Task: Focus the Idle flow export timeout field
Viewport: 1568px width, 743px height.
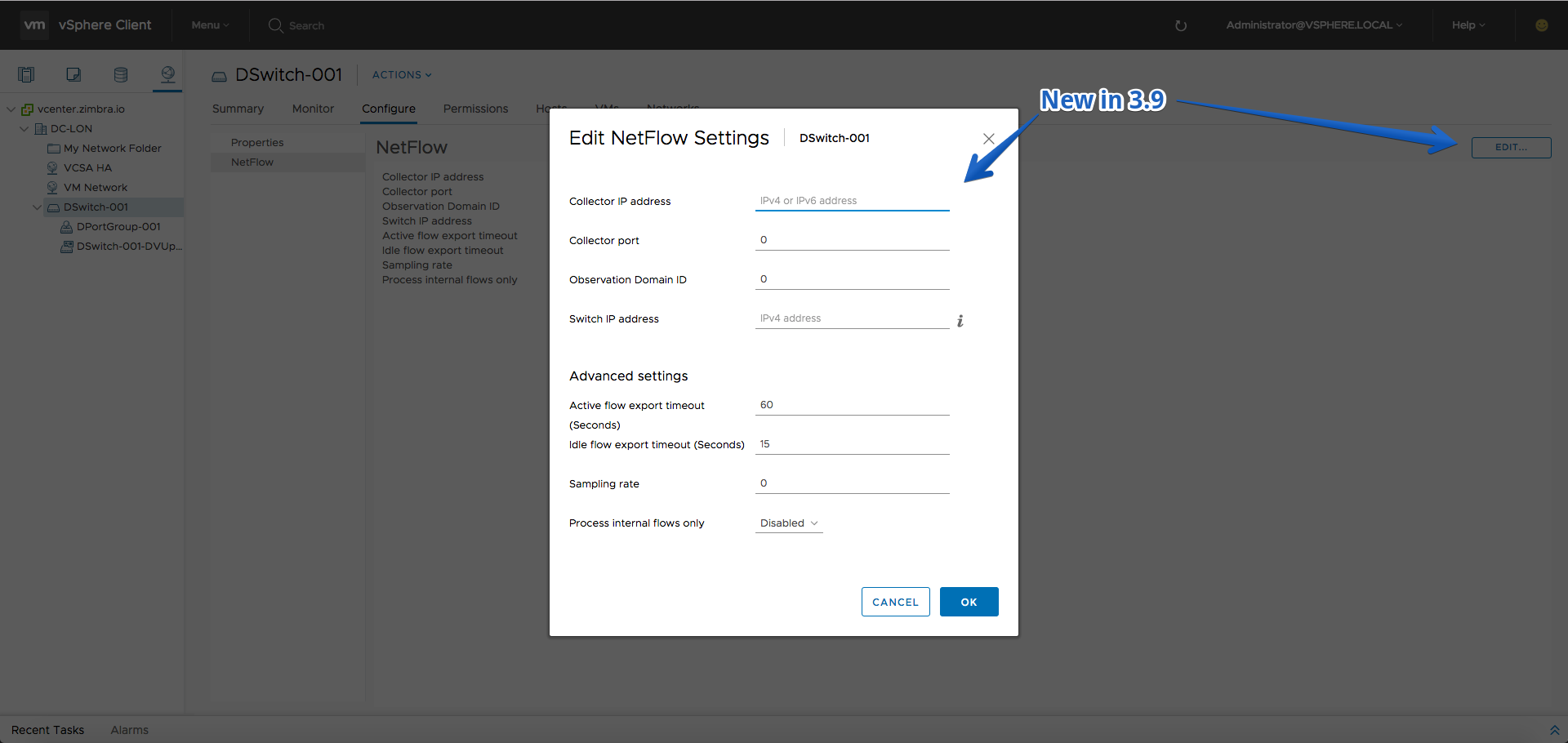Action: tap(852, 444)
